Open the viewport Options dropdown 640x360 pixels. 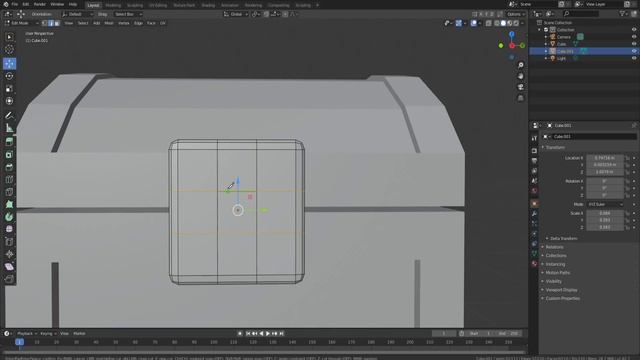516,14
